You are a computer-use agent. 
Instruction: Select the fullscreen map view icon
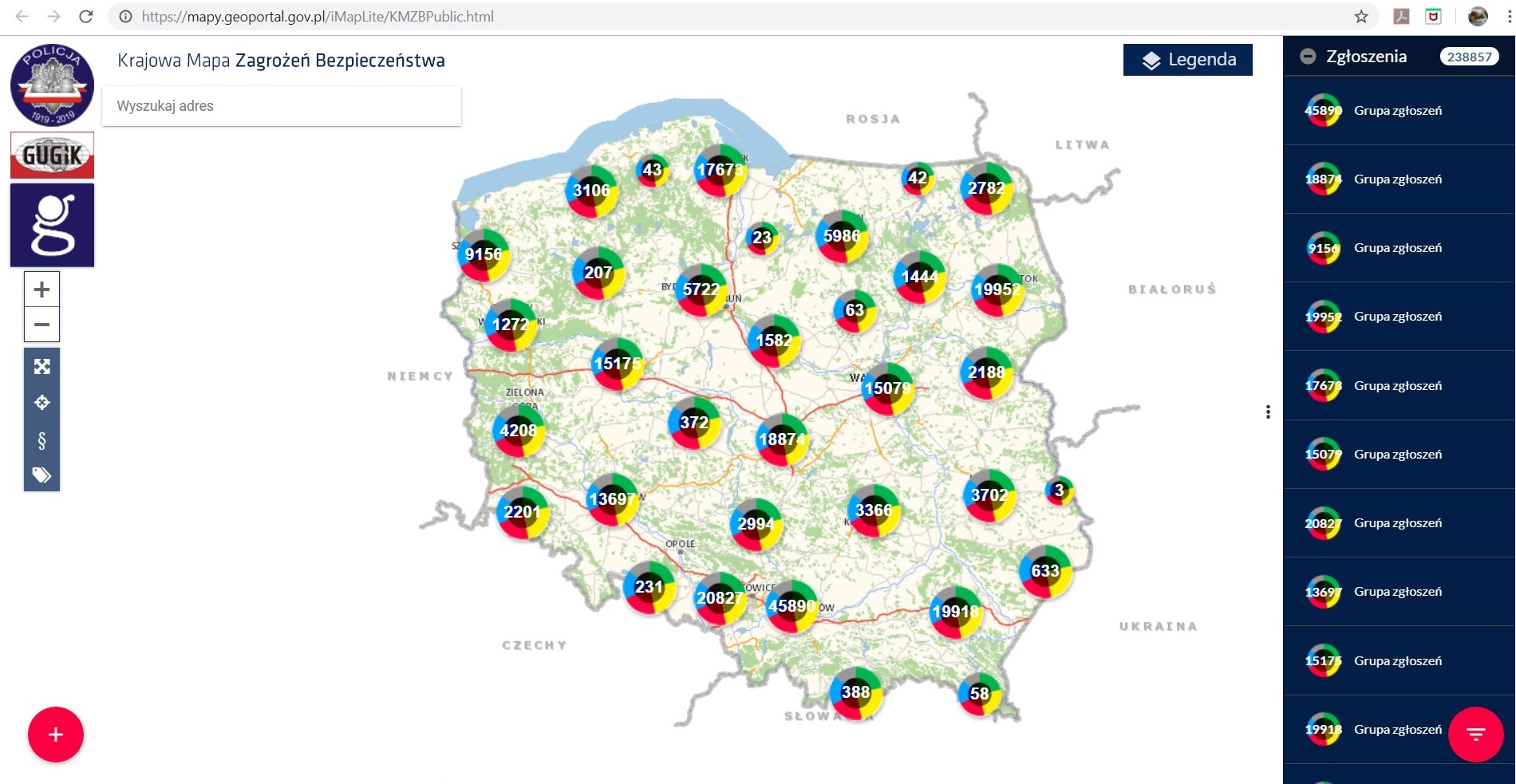click(41, 367)
